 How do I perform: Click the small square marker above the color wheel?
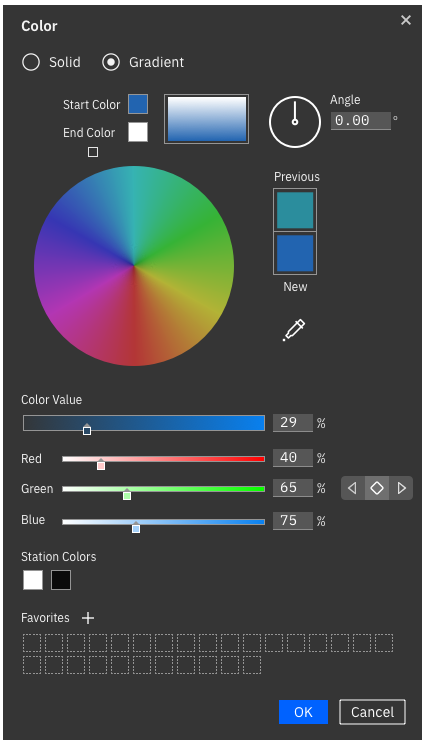click(93, 152)
